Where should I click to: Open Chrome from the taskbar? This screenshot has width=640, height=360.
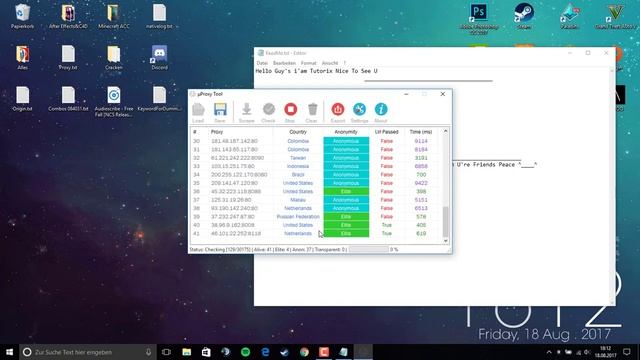pyautogui.click(x=304, y=352)
